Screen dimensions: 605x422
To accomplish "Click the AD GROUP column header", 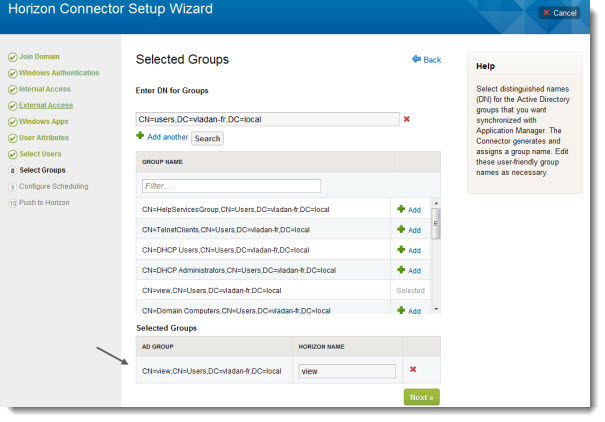I will [157, 347].
